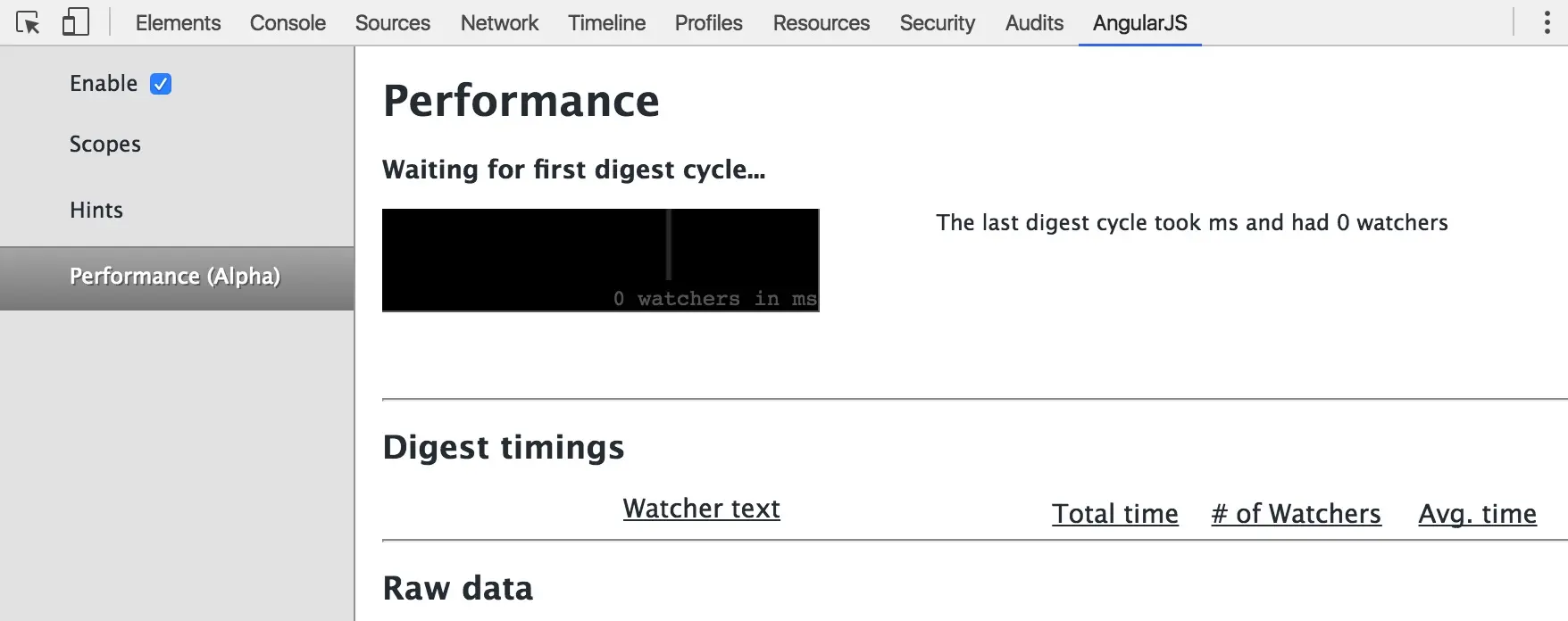Sort by Total time column

tap(1115, 514)
